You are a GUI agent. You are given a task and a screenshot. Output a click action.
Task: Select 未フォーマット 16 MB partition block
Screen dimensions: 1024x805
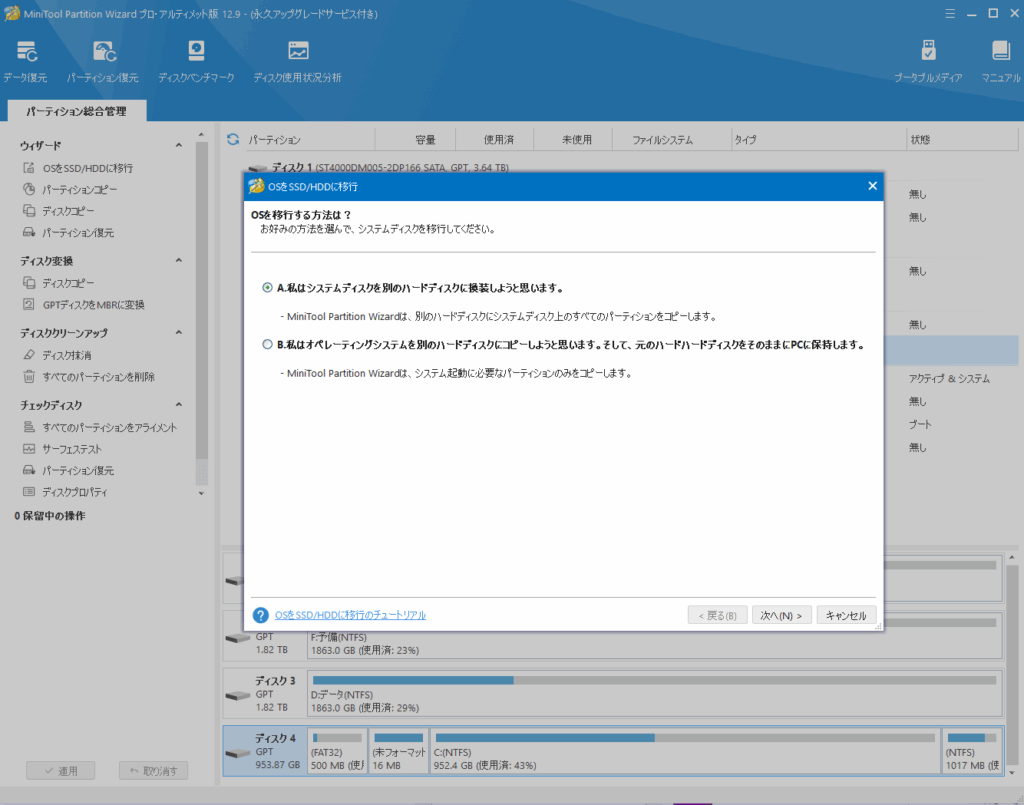398,751
